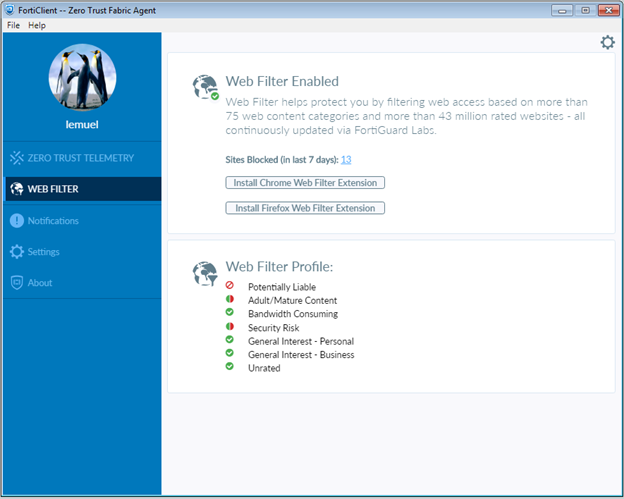Image resolution: width=624 pixels, height=499 pixels.
Task: Click green check beside General Interest - Personal
Action: pos(230,340)
